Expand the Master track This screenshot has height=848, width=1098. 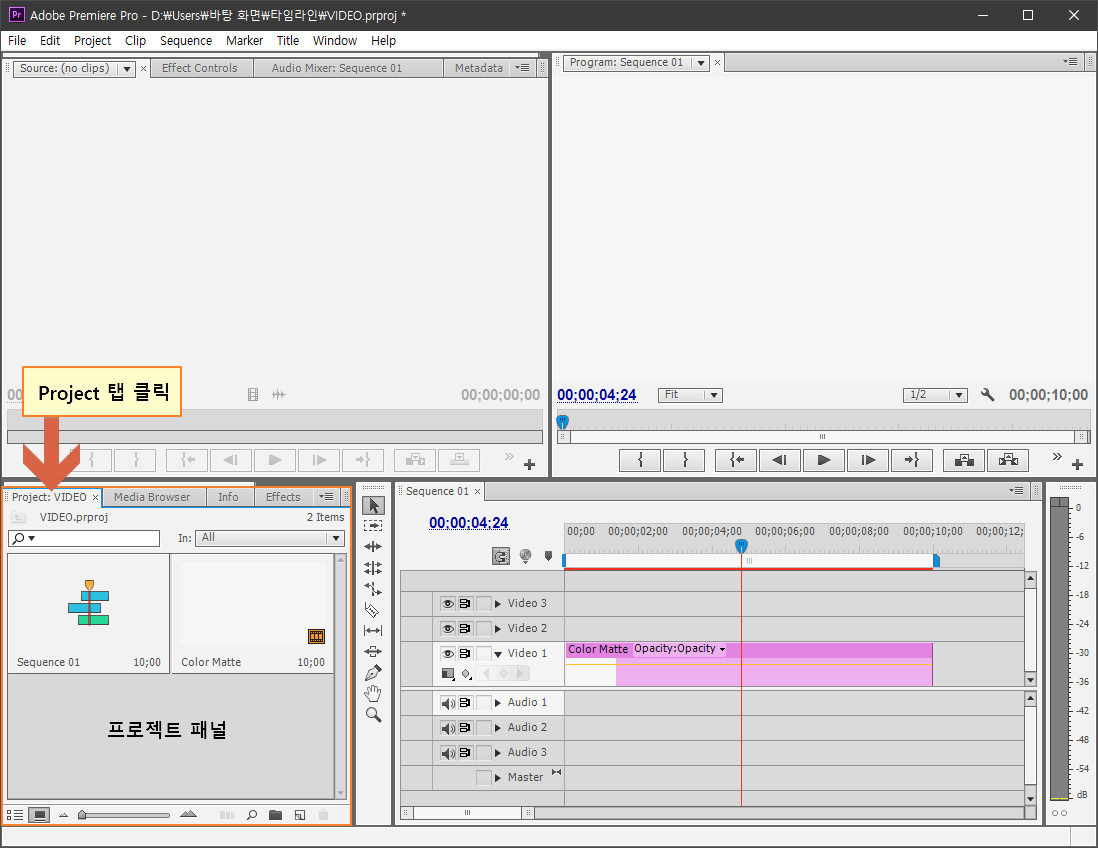(x=498, y=778)
